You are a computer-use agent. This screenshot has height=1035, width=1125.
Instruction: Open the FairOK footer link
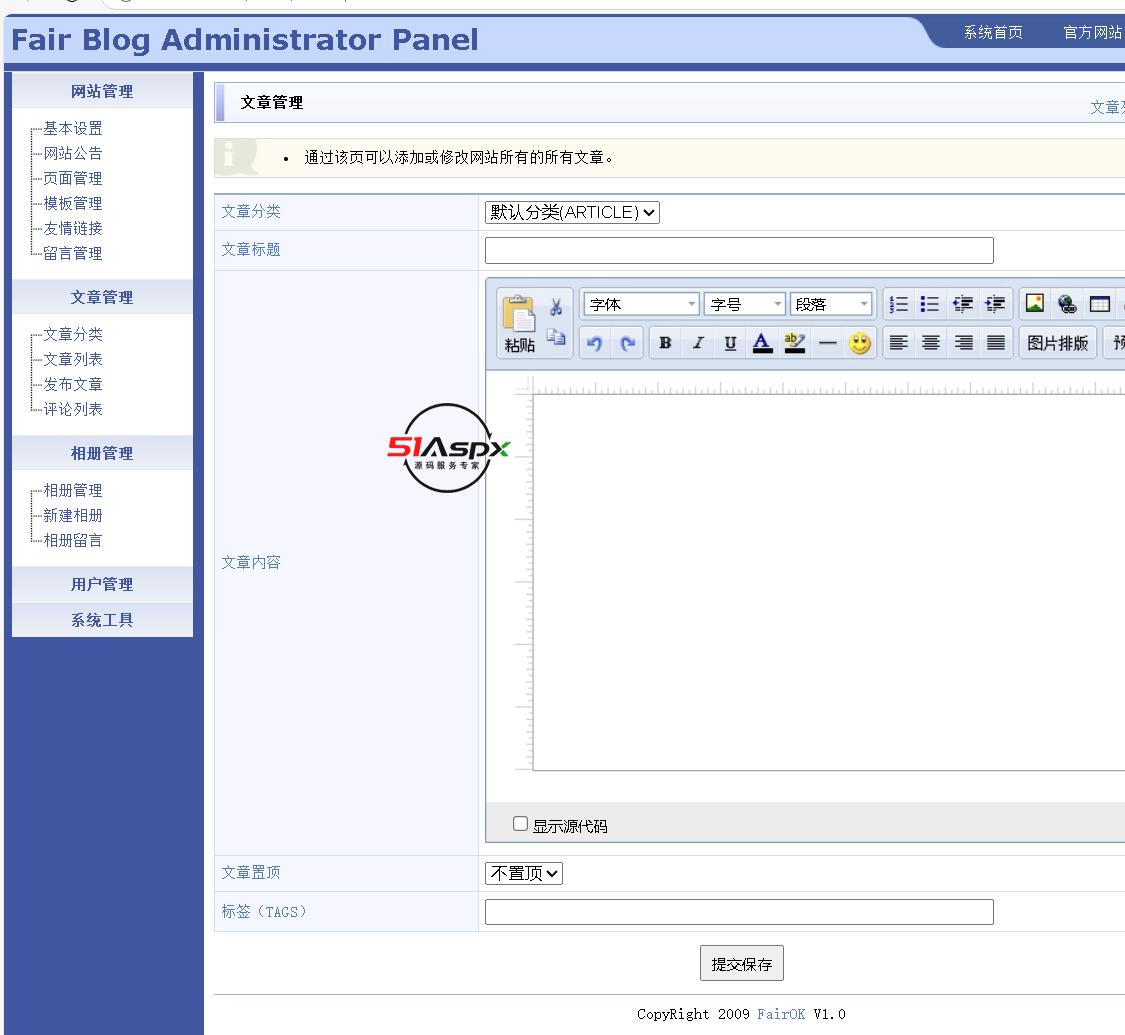pyautogui.click(x=781, y=1014)
